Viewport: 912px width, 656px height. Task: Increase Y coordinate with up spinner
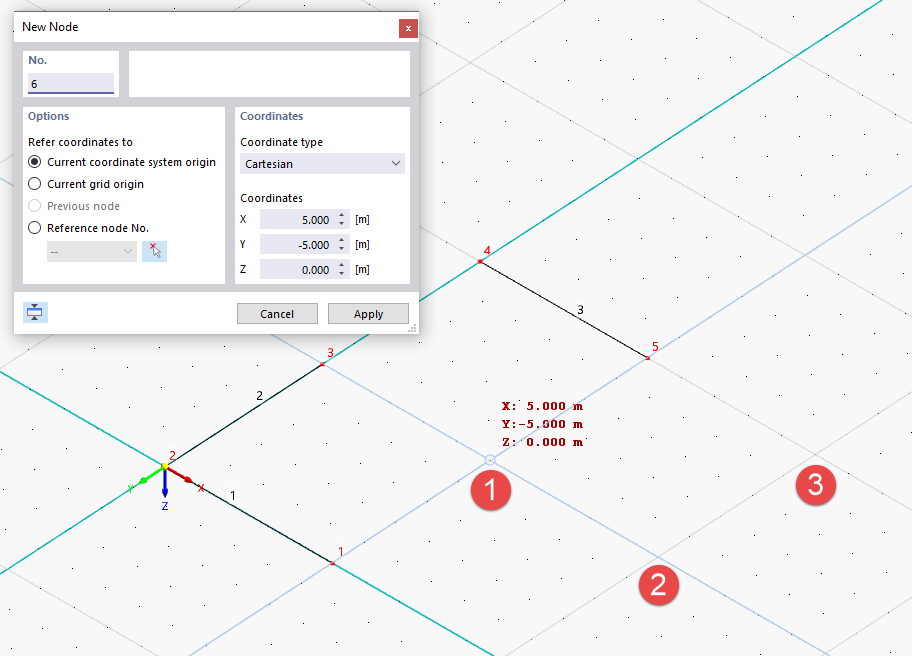pos(341,240)
